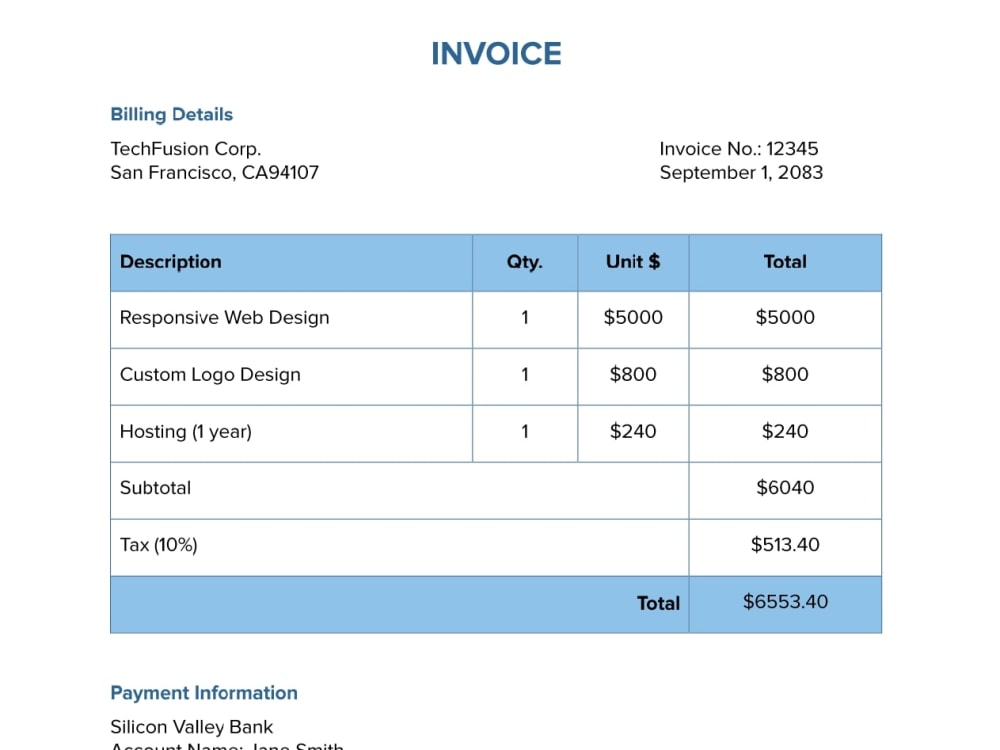Image resolution: width=1000 pixels, height=750 pixels.
Task: Select the Invoice No.: 12345 text
Action: click(x=739, y=149)
